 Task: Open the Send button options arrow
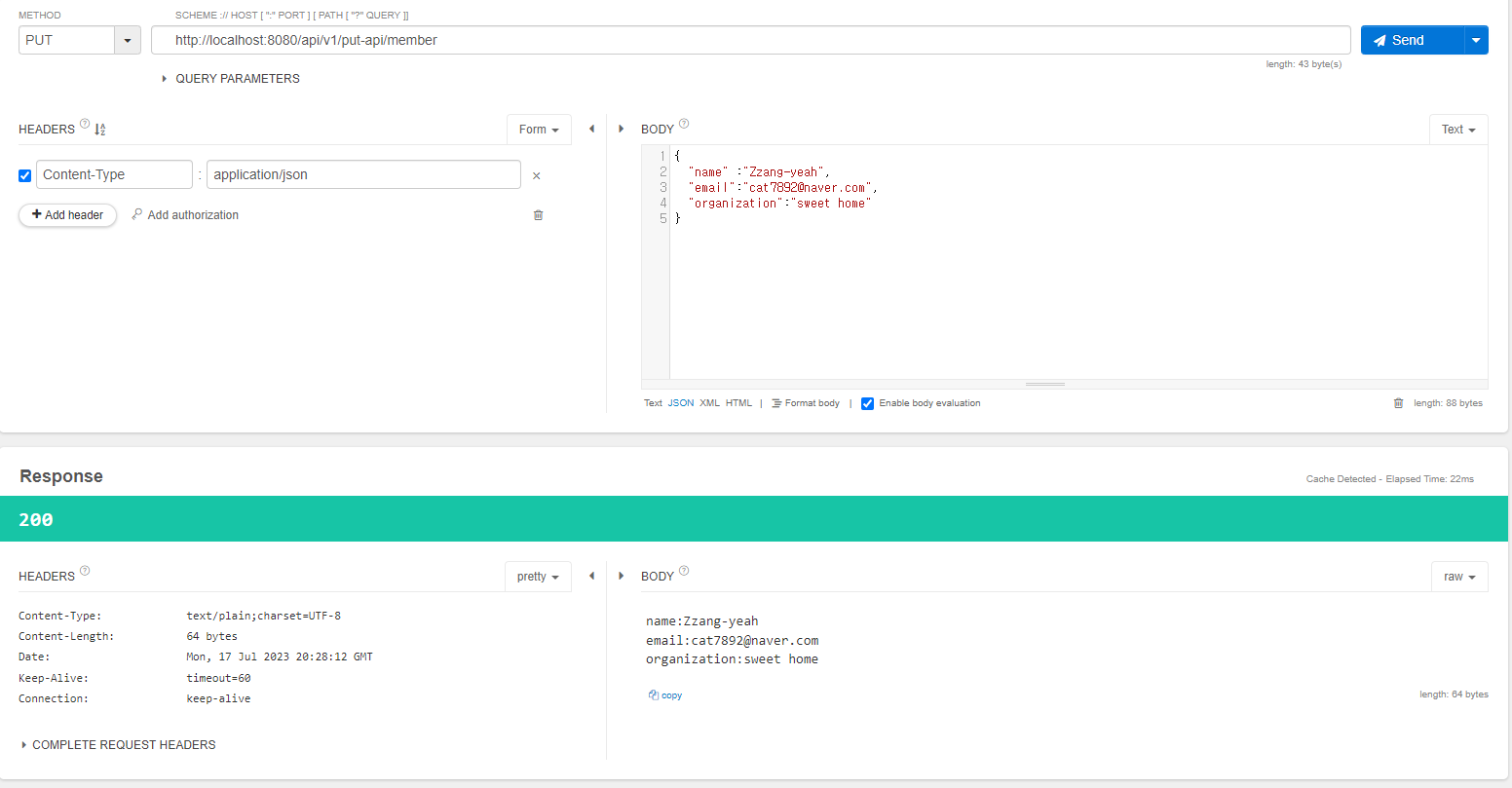pyautogui.click(x=1476, y=40)
